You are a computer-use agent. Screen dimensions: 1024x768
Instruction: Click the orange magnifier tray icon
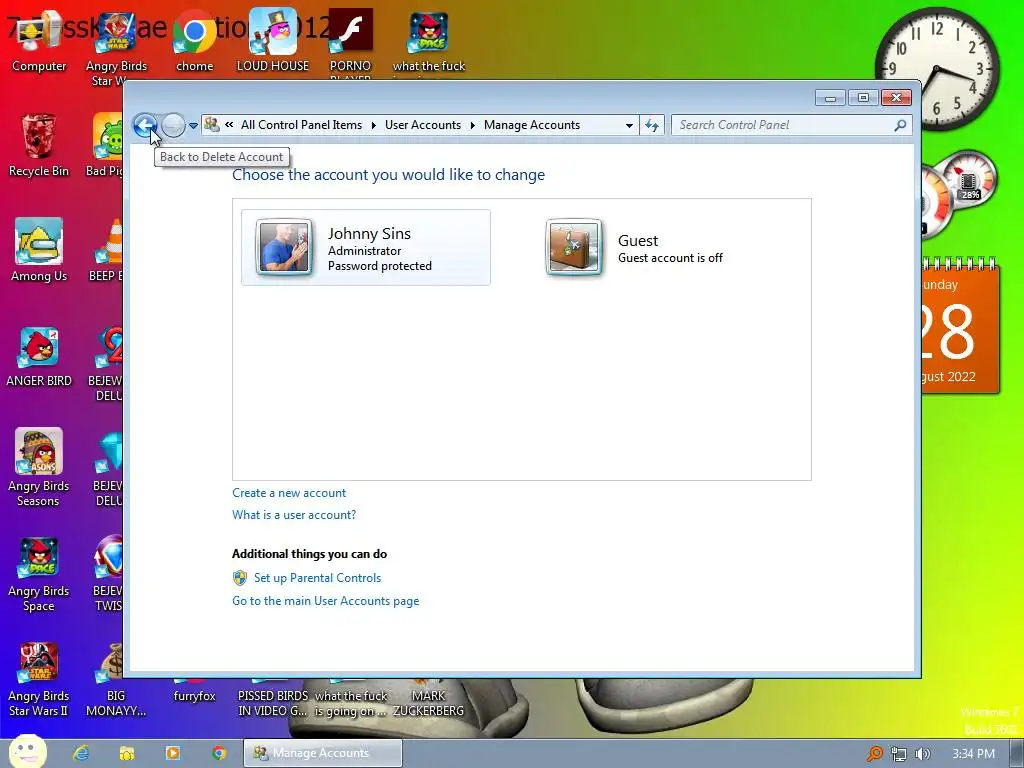pyautogui.click(x=874, y=754)
